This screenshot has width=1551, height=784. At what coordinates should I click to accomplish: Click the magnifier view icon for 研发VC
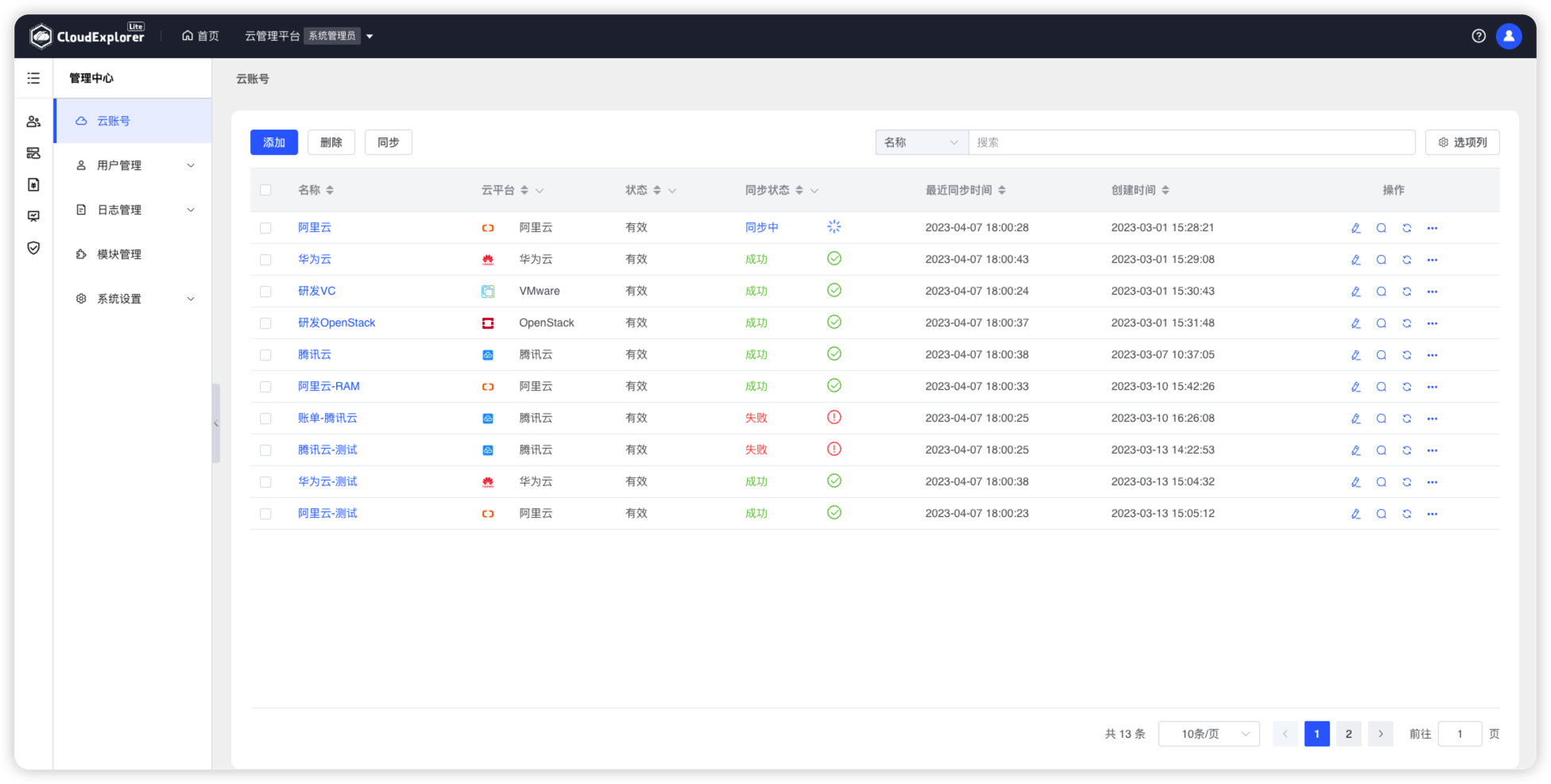coord(1381,291)
